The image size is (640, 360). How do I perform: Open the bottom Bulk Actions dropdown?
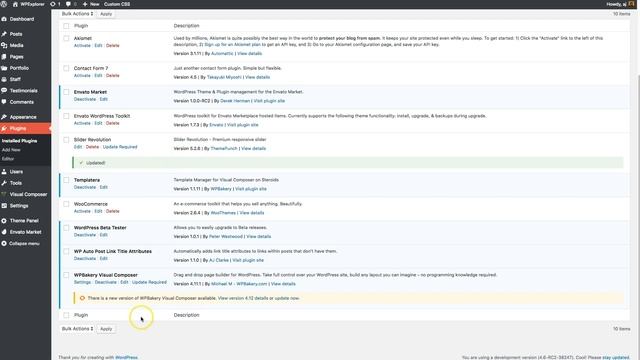pyautogui.click(x=77, y=329)
